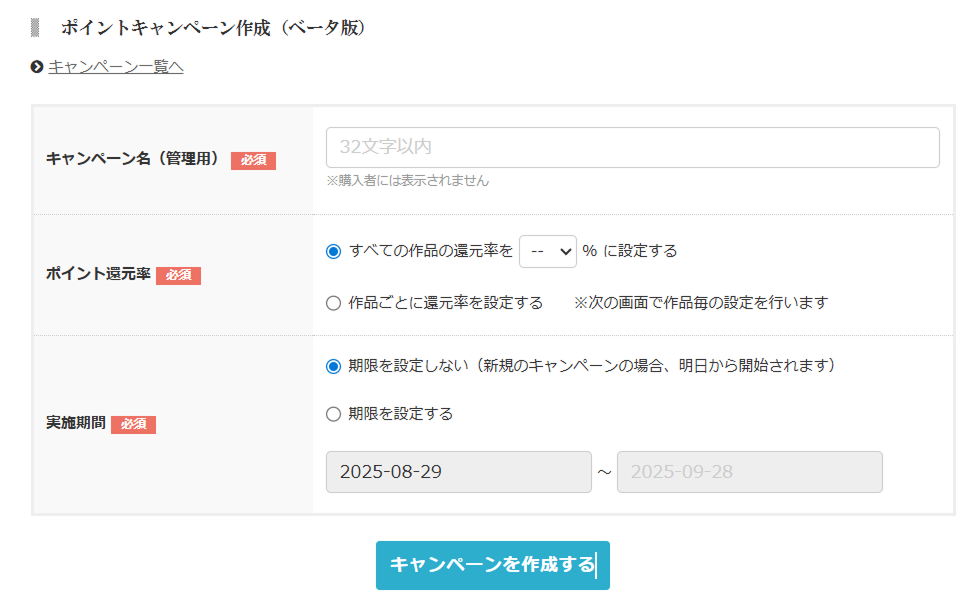The height and width of the screenshot is (615, 968).
Task: Click the end date field 2025-09-28
Action: pos(749,472)
